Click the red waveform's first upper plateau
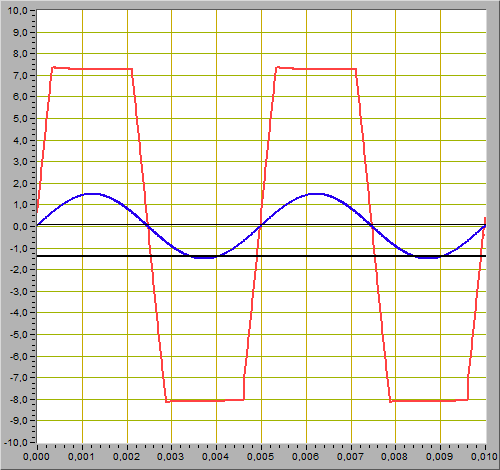The width and height of the screenshot is (500, 470). click(x=92, y=69)
